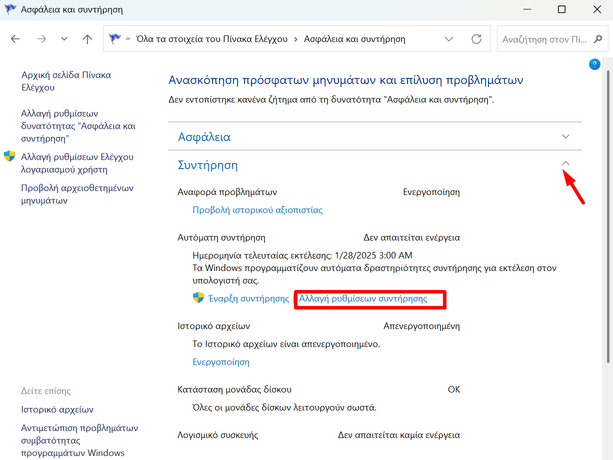The height and width of the screenshot is (460, 613).
Task: Click the 'Δεν απαιτείται ενέργεια' status text
Action: (412, 238)
